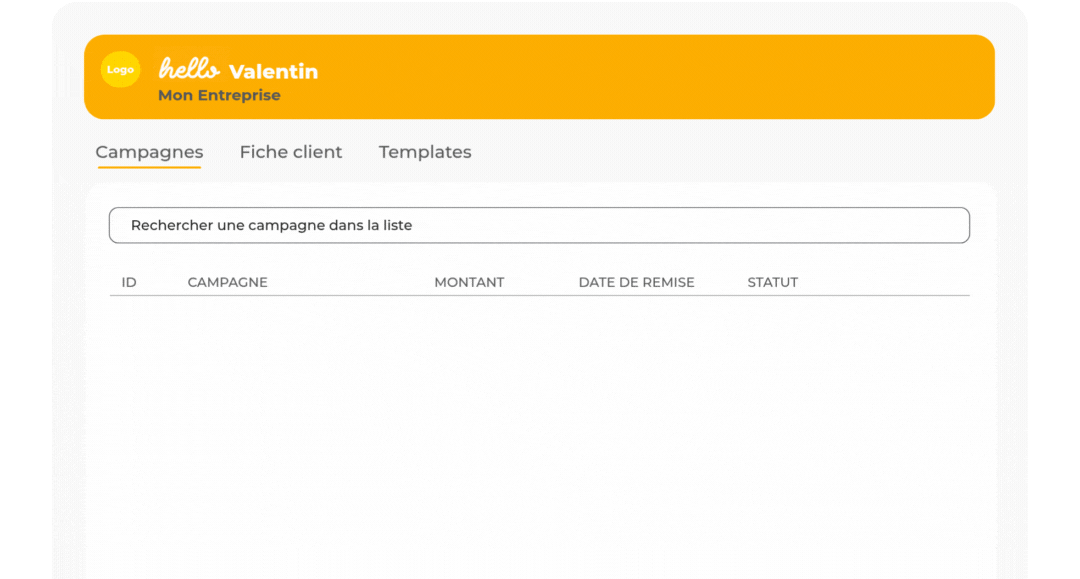Sort by the MONTANT column header

(469, 282)
